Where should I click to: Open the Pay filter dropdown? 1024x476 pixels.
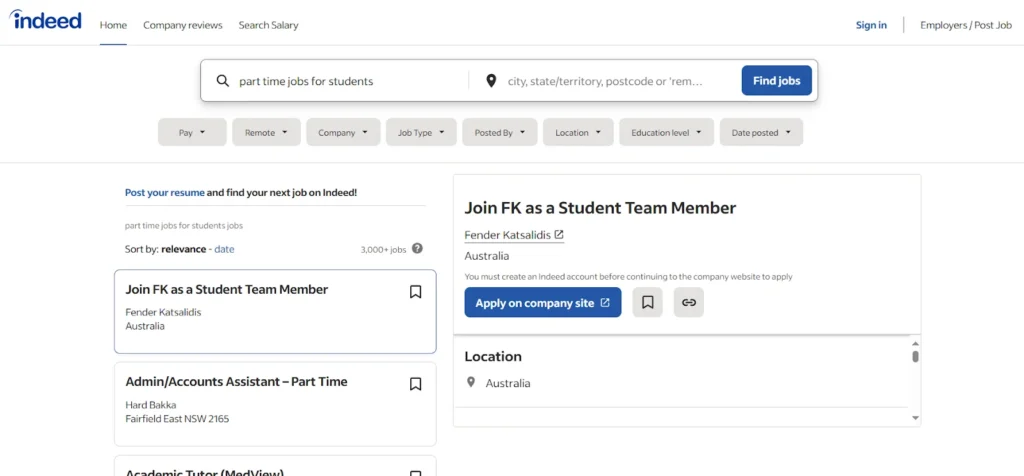[192, 132]
